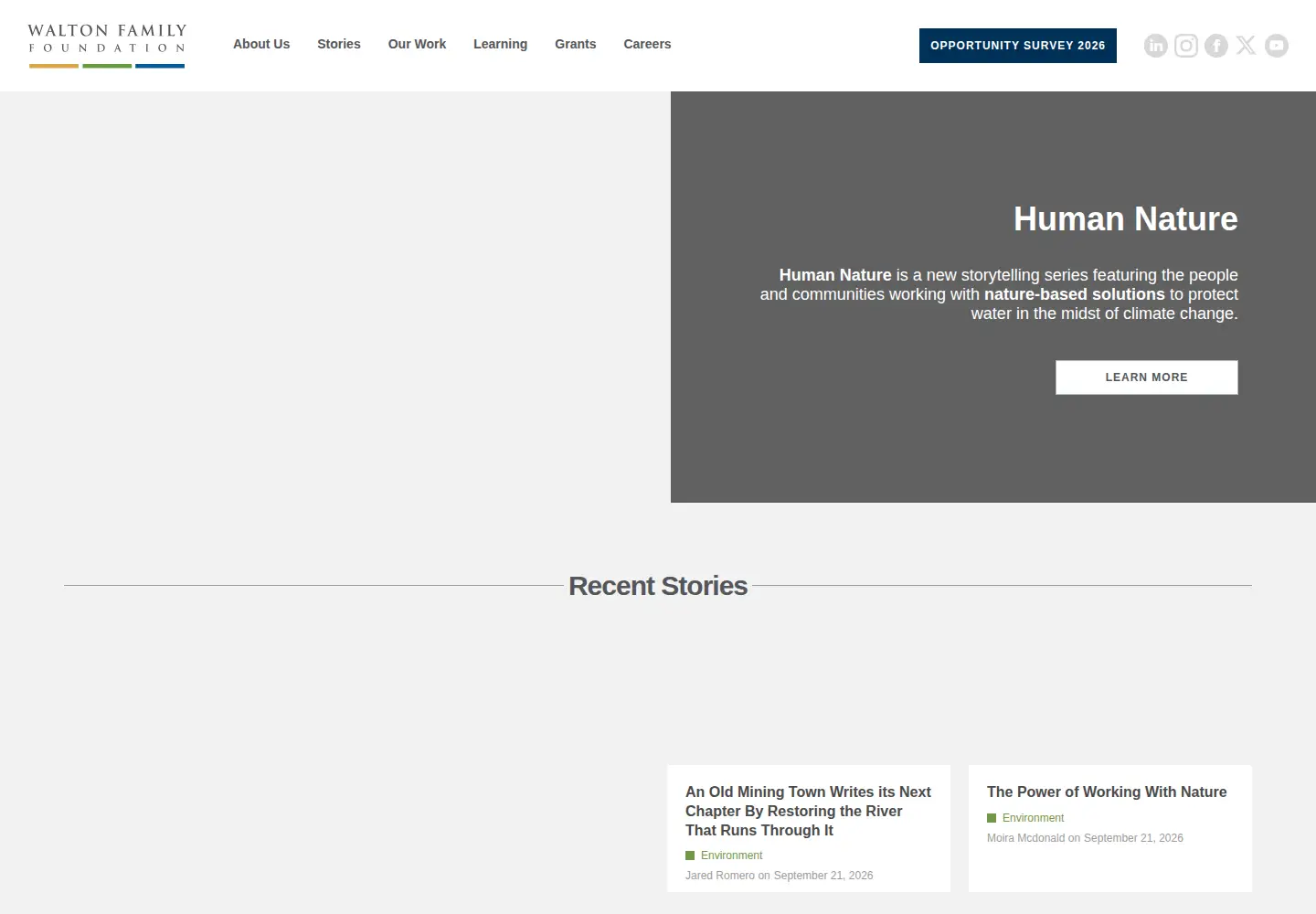Viewport: 1316px width, 914px height.
Task: Open the Our Work menu
Action: (x=417, y=44)
